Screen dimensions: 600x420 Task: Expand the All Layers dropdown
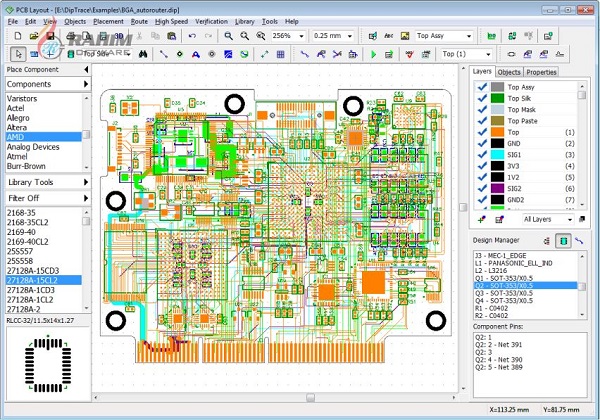point(569,218)
